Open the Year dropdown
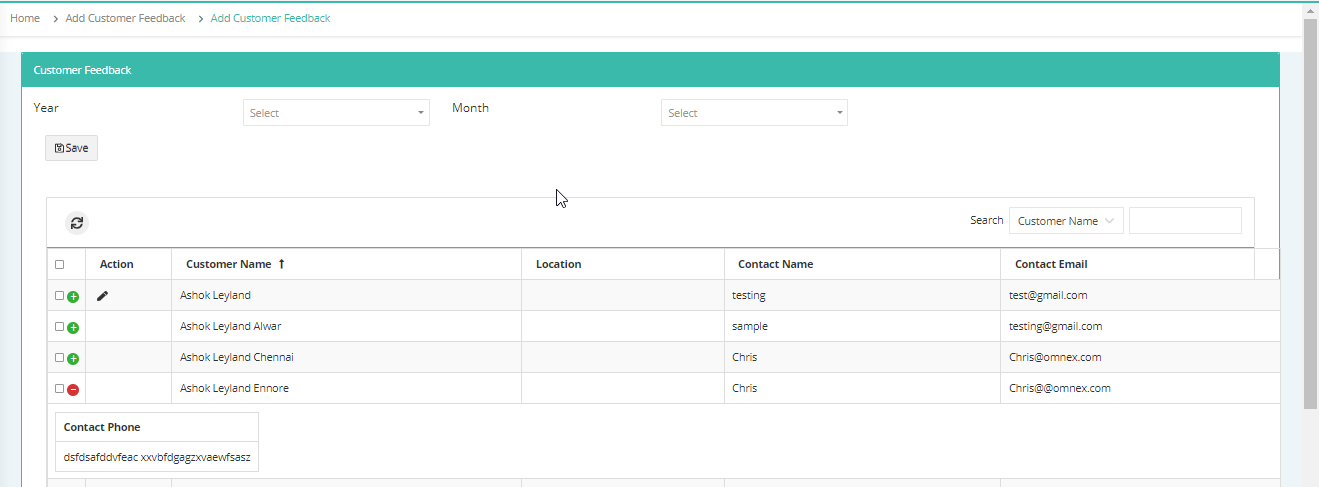This screenshot has width=1319, height=487. coord(336,113)
